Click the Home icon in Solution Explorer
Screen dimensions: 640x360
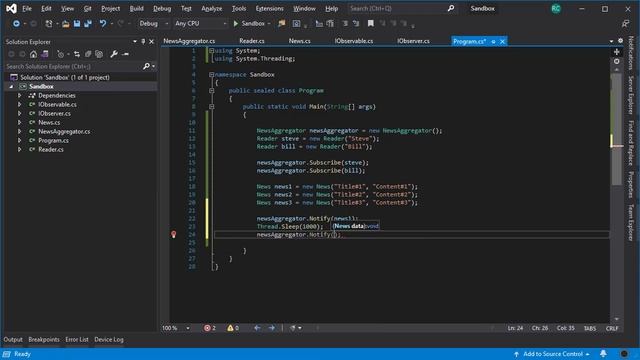click(33, 54)
